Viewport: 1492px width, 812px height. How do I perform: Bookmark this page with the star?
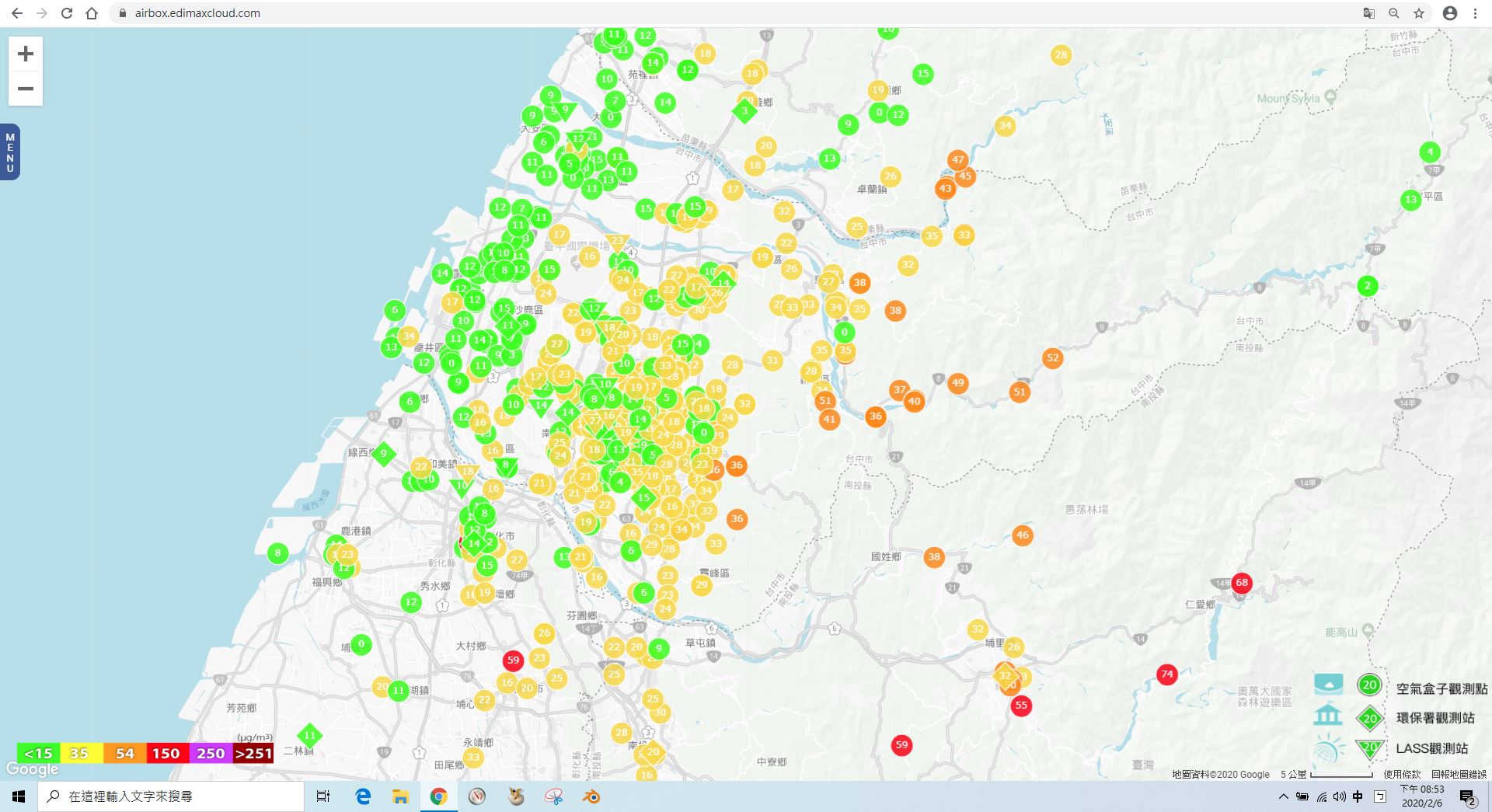pyautogui.click(x=1419, y=13)
